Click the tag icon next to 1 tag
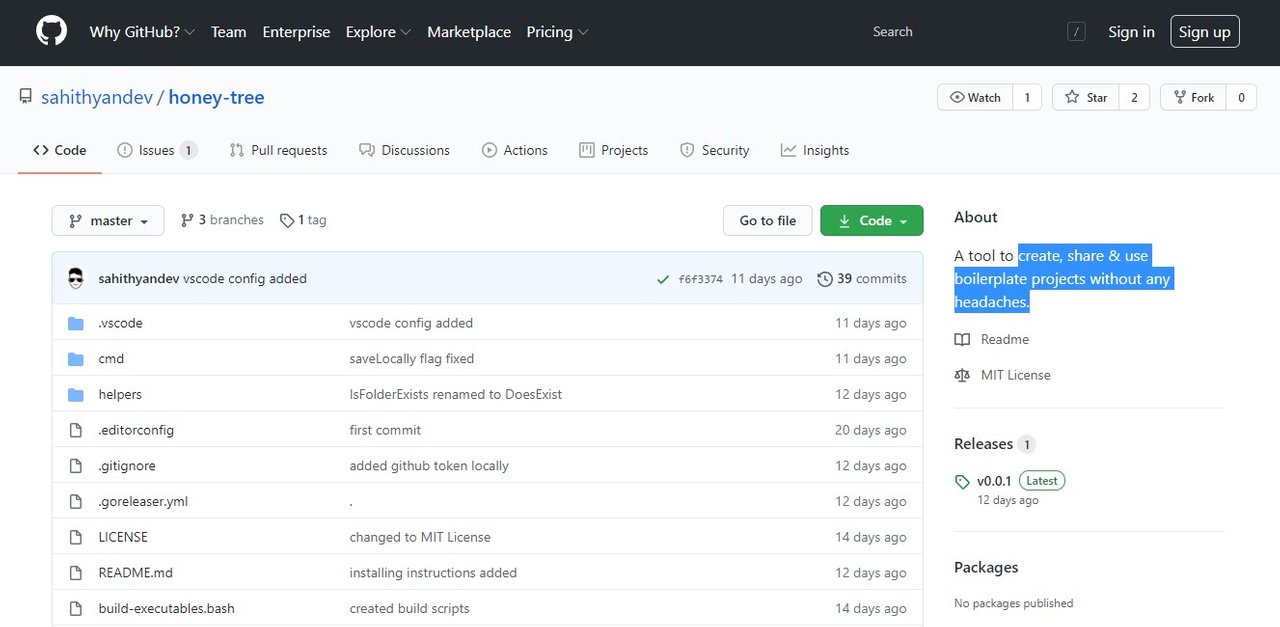This screenshot has width=1280, height=627. [x=287, y=220]
